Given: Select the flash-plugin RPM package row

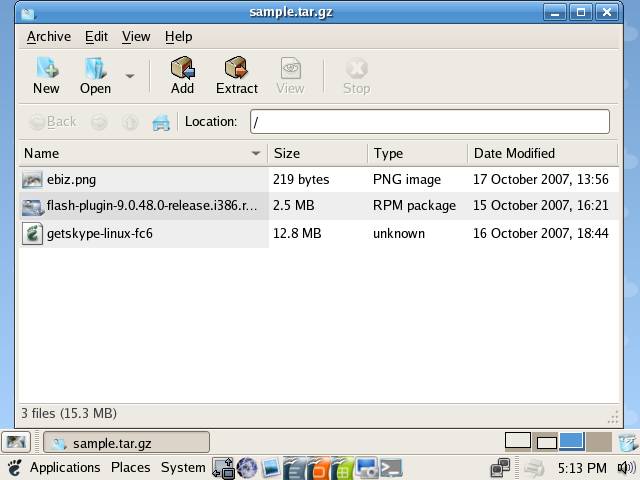Looking at the screenshot, I should (150, 206).
